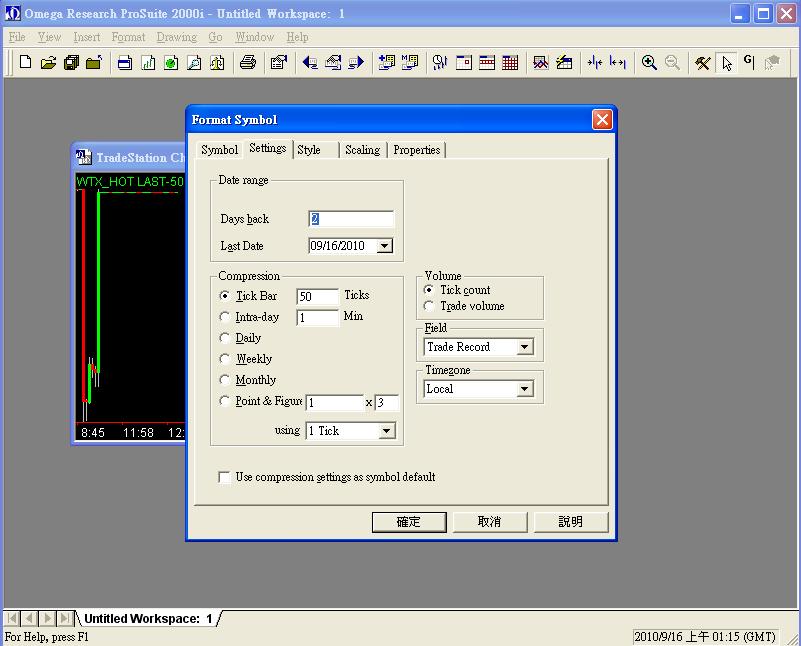Click the New blank page toolbar icon
The width and height of the screenshot is (801, 646).
25,62
